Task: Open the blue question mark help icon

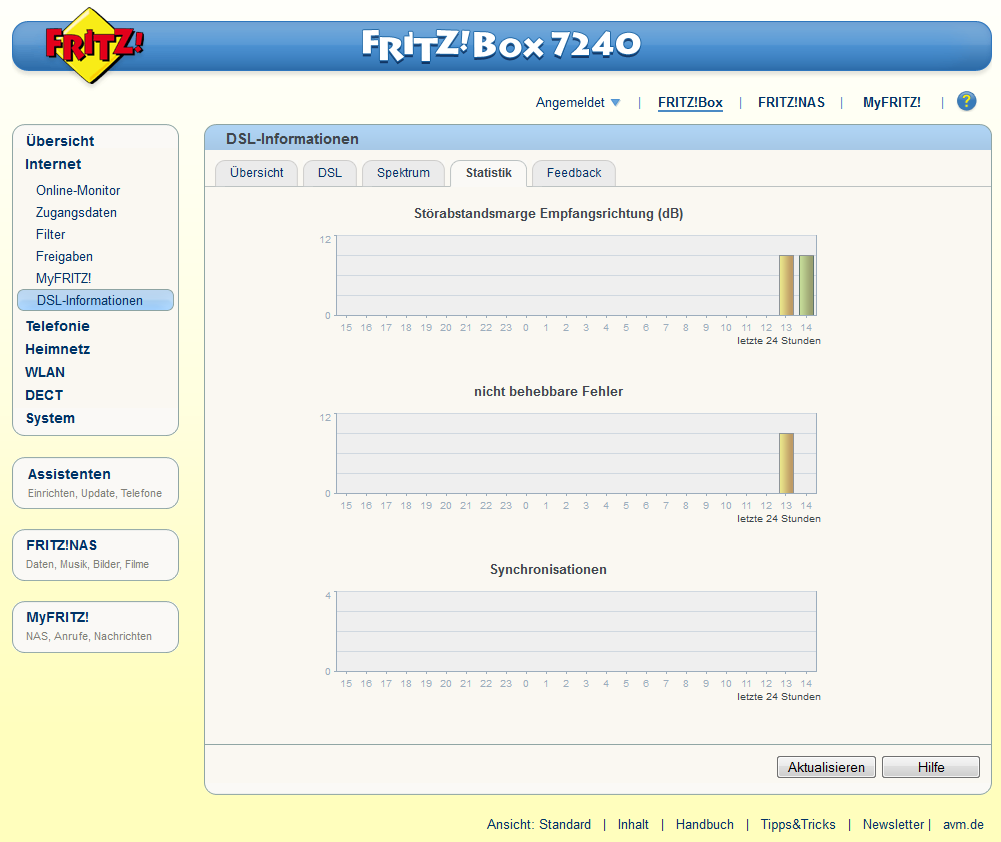Action: [966, 101]
